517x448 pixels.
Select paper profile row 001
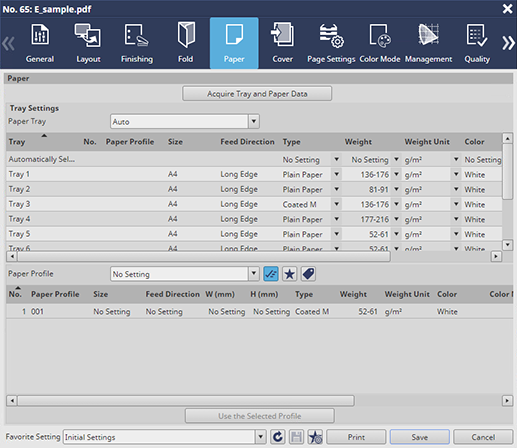tap(259, 312)
